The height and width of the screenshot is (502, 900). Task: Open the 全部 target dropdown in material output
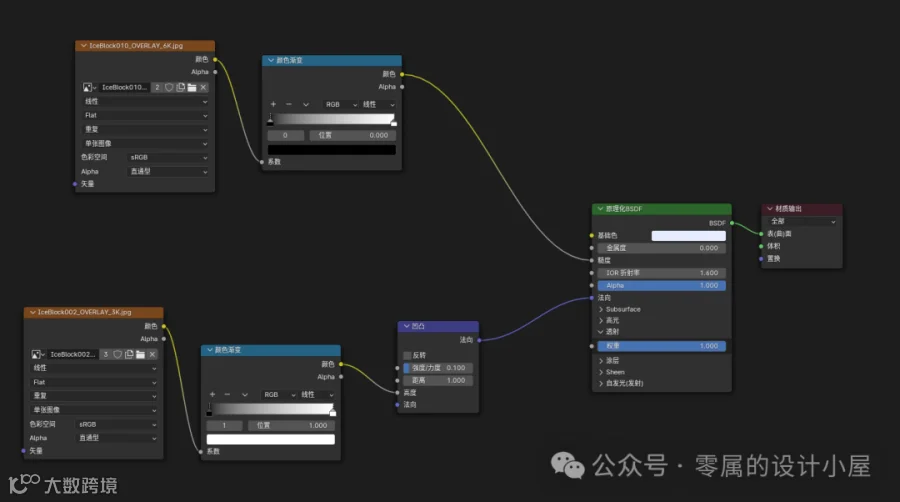tap(802, 221)
